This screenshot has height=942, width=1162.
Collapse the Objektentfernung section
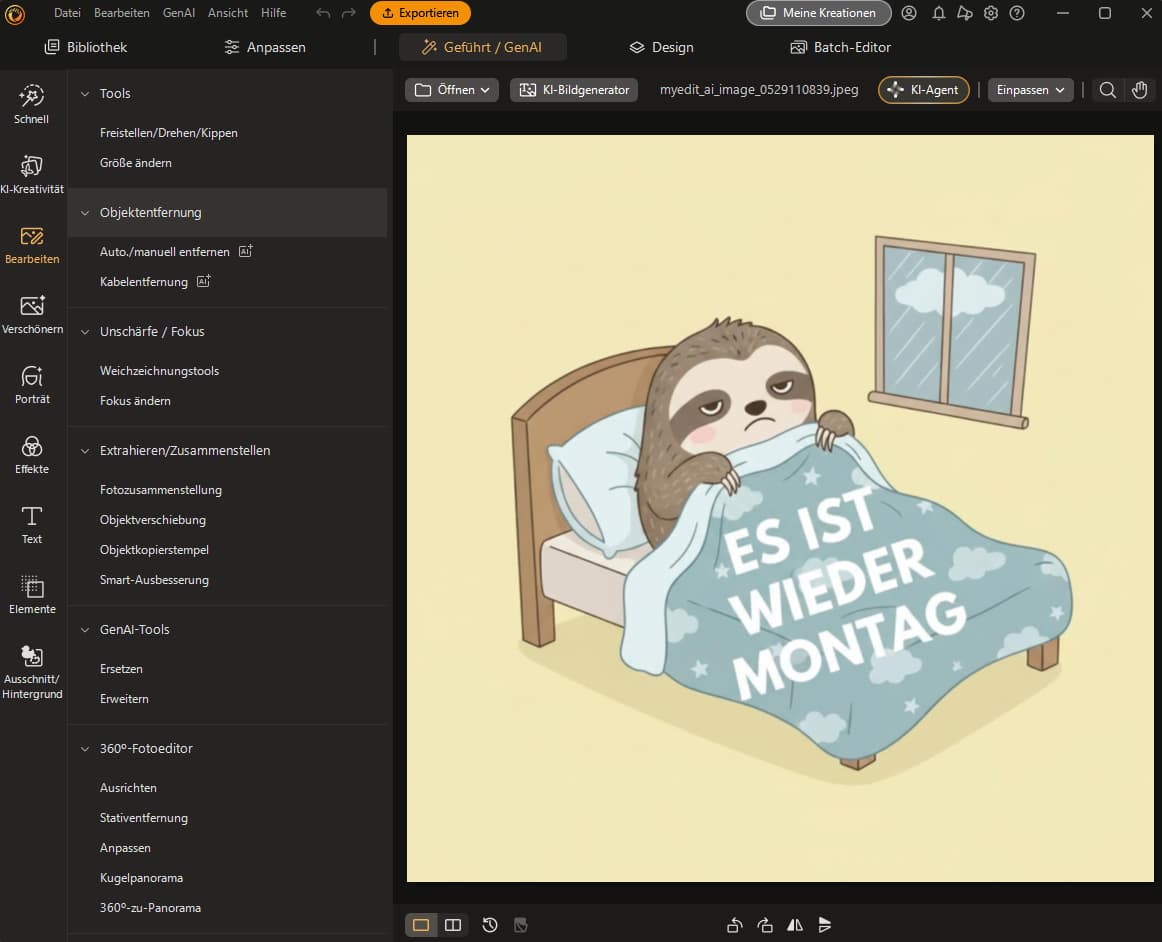pyautogui.click(x=85, y=213)
